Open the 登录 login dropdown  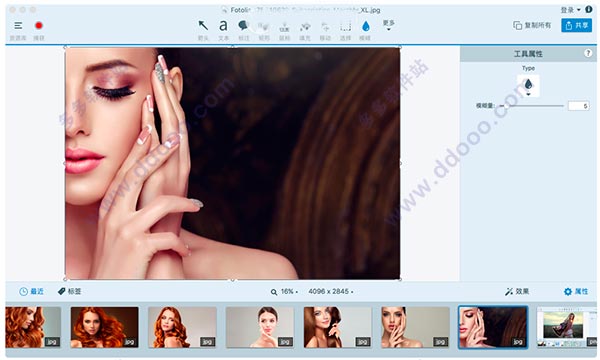tap(570, 10)
